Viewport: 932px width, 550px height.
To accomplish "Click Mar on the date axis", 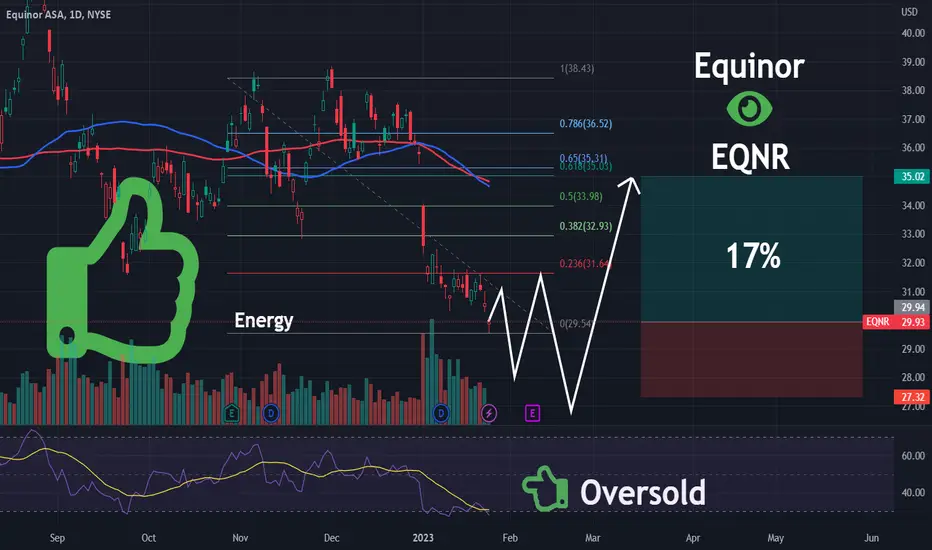I will (593, 538).
